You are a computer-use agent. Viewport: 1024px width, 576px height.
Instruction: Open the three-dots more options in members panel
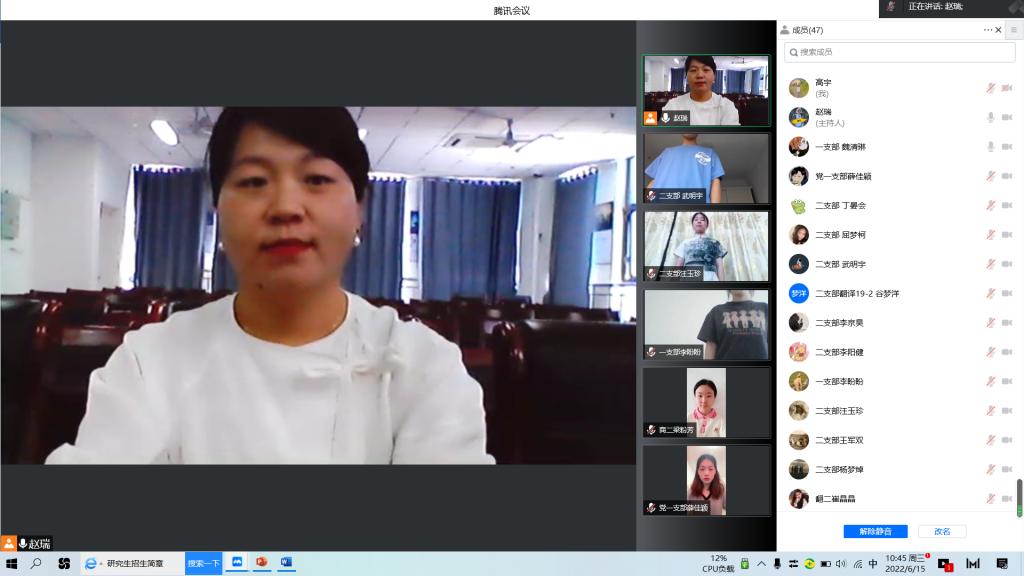[x=988, y=30]
